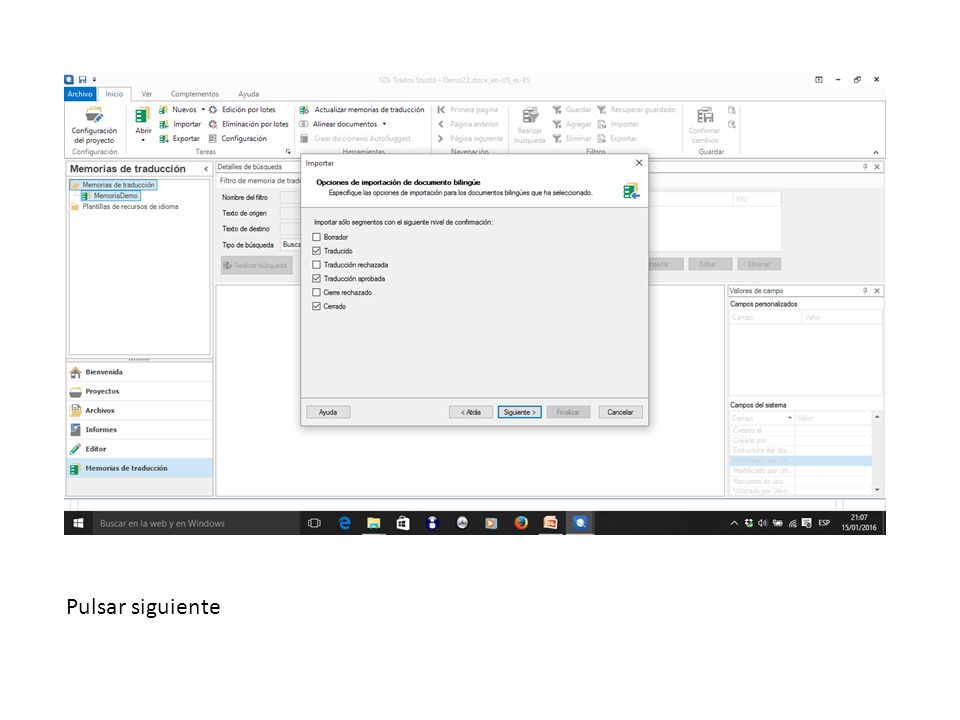Open the Archivo tab
Image resolution: width=960 pixels, height=720 pixels.
coord(80,94)
